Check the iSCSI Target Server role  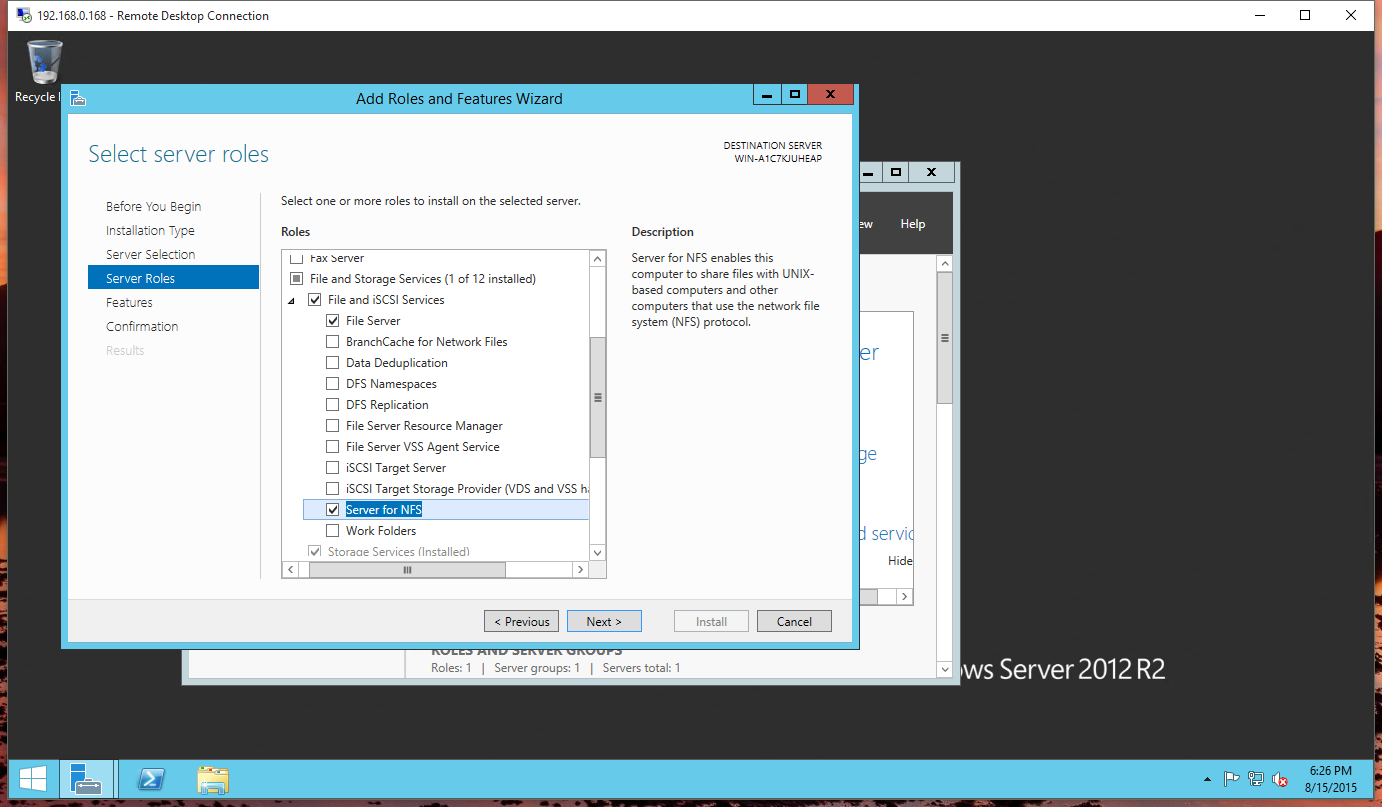point(333,468)
